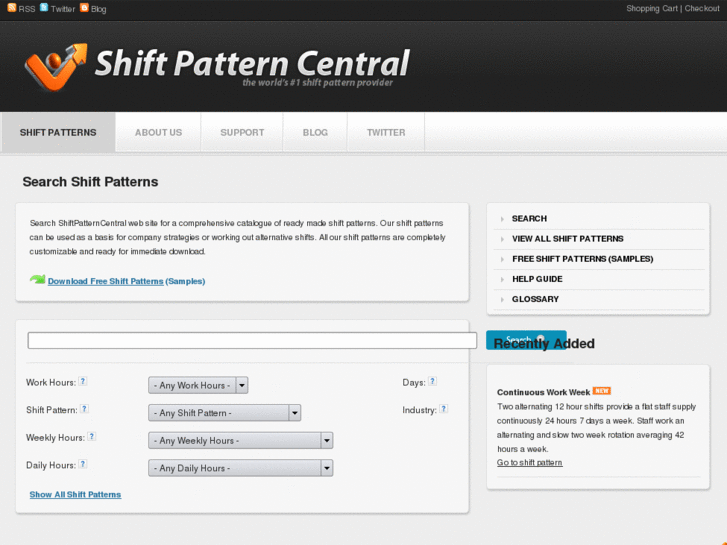The image size is (727, 545).
Task: Click the help icon beside Days
Action: pos(433,381)
